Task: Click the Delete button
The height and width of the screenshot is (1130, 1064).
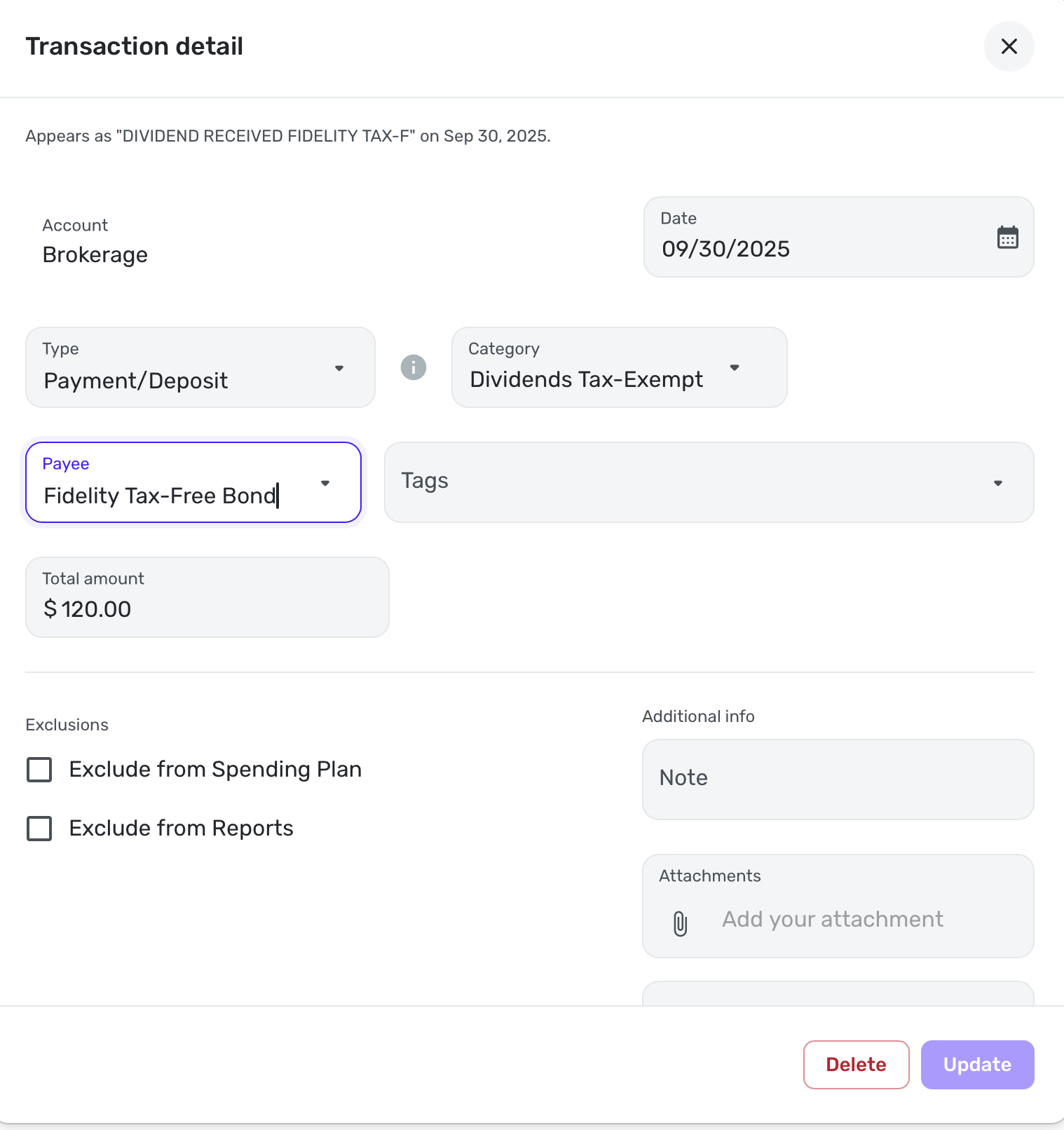Action: [x=856, y=1064]
